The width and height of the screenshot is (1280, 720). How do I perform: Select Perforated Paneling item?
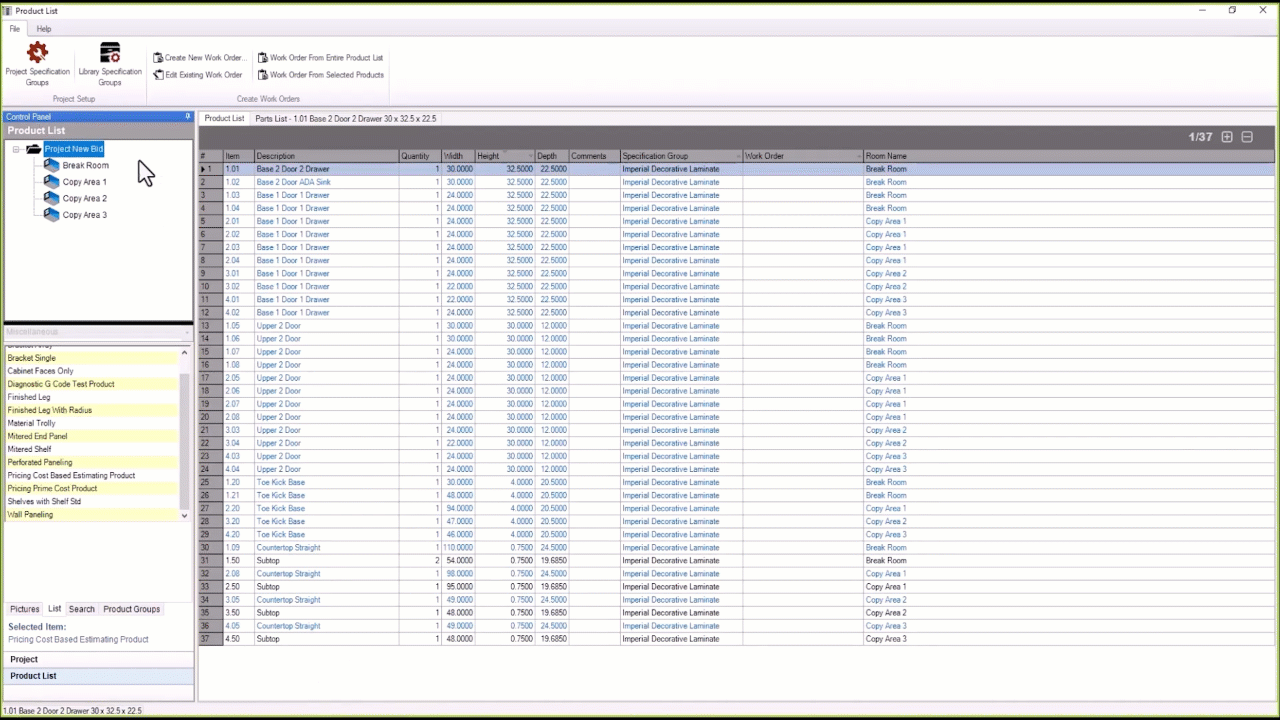click(92, 462)
